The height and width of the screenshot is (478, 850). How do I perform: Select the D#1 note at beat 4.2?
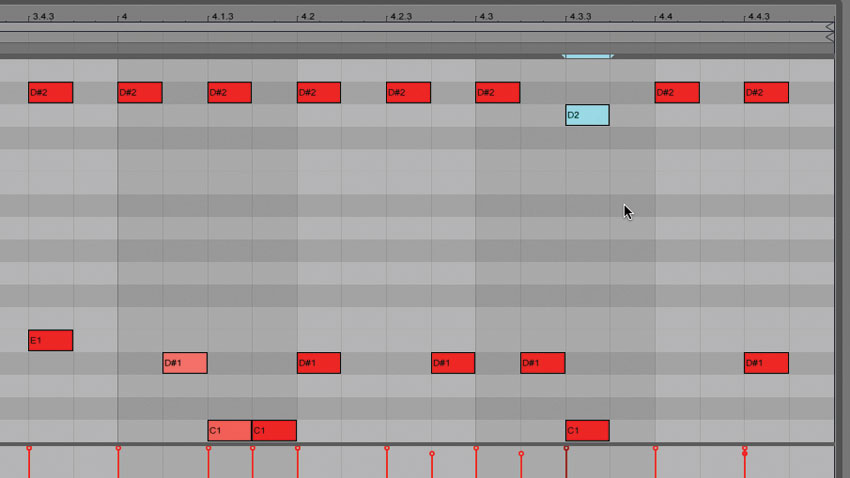319,363
